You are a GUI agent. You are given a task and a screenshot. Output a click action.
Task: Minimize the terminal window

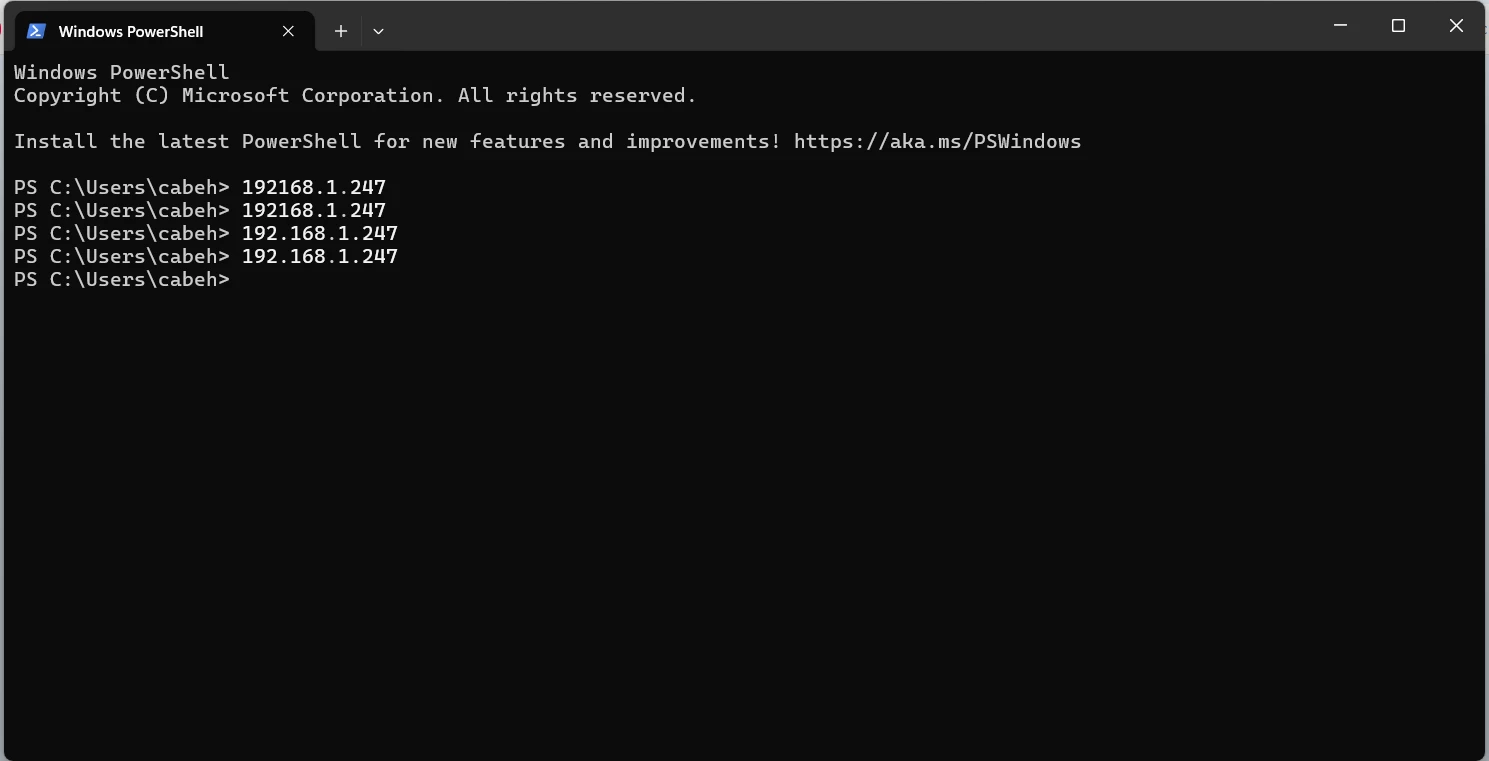[x=1341, y=26]
